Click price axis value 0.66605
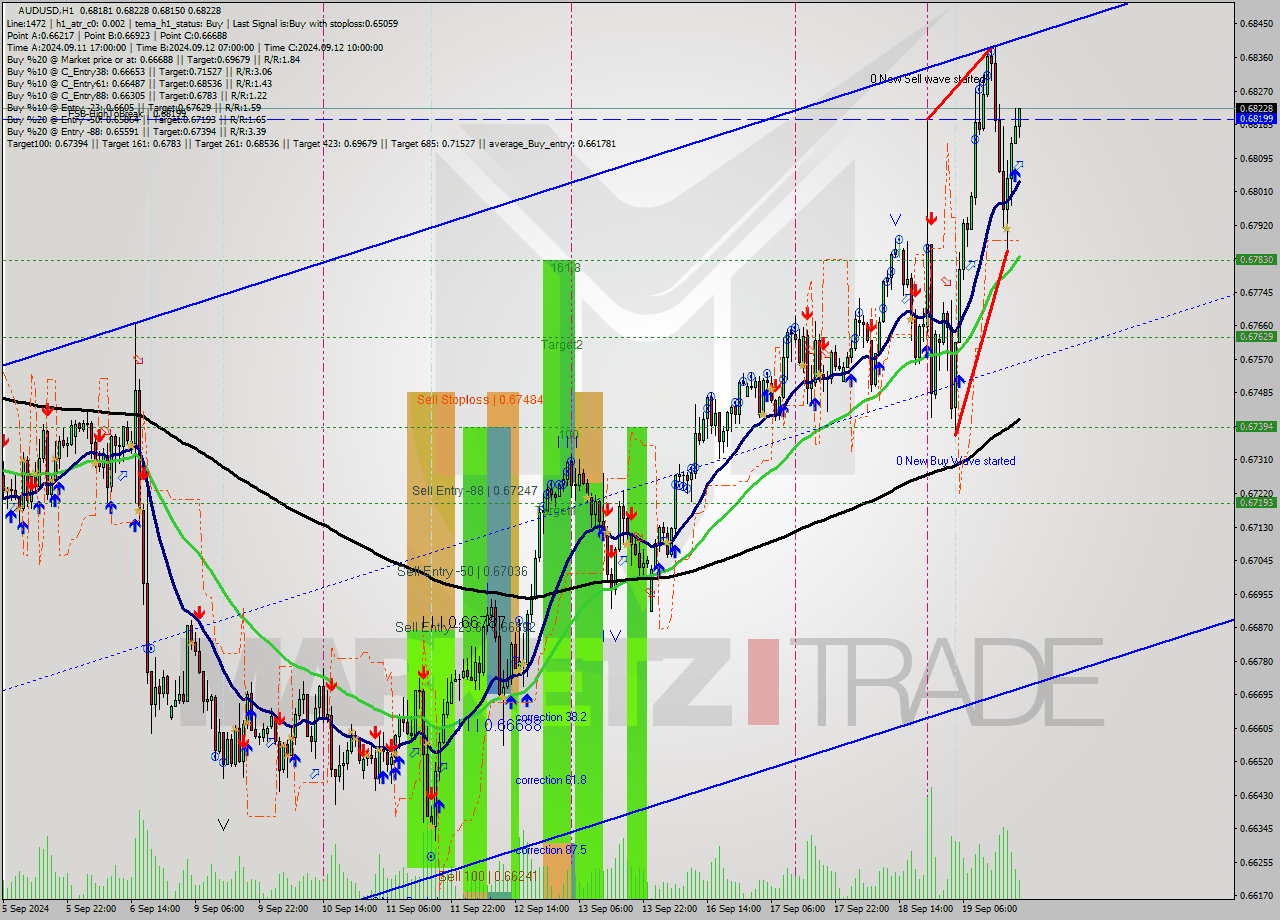The height and width of the screenshot is (920, 1280). 1255,728
